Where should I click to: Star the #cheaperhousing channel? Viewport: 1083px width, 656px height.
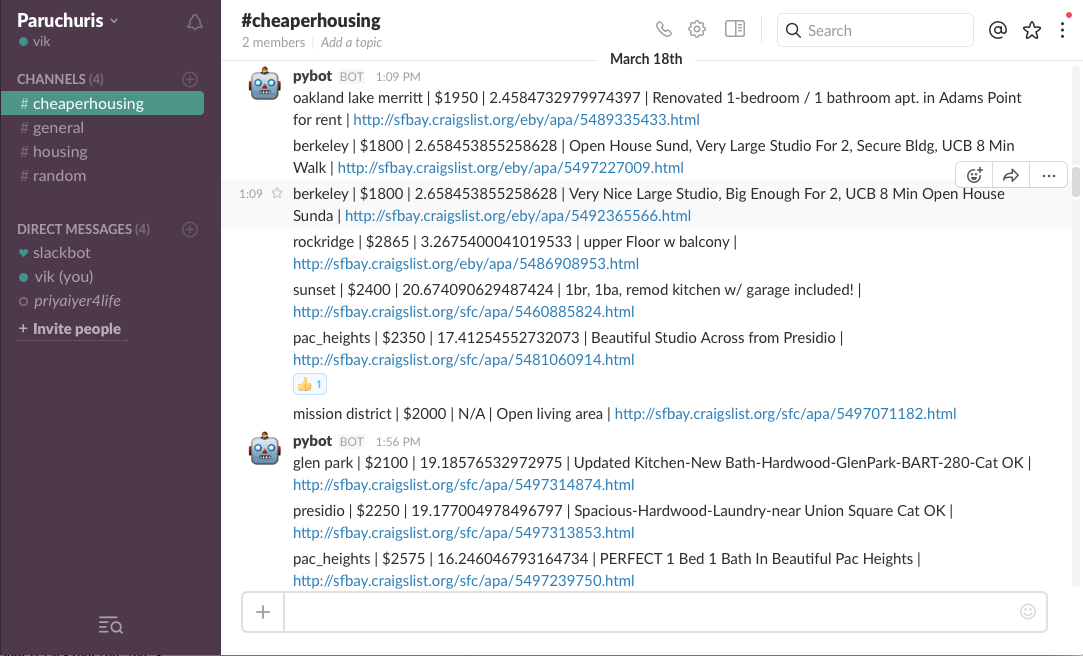pos(1031,30)
